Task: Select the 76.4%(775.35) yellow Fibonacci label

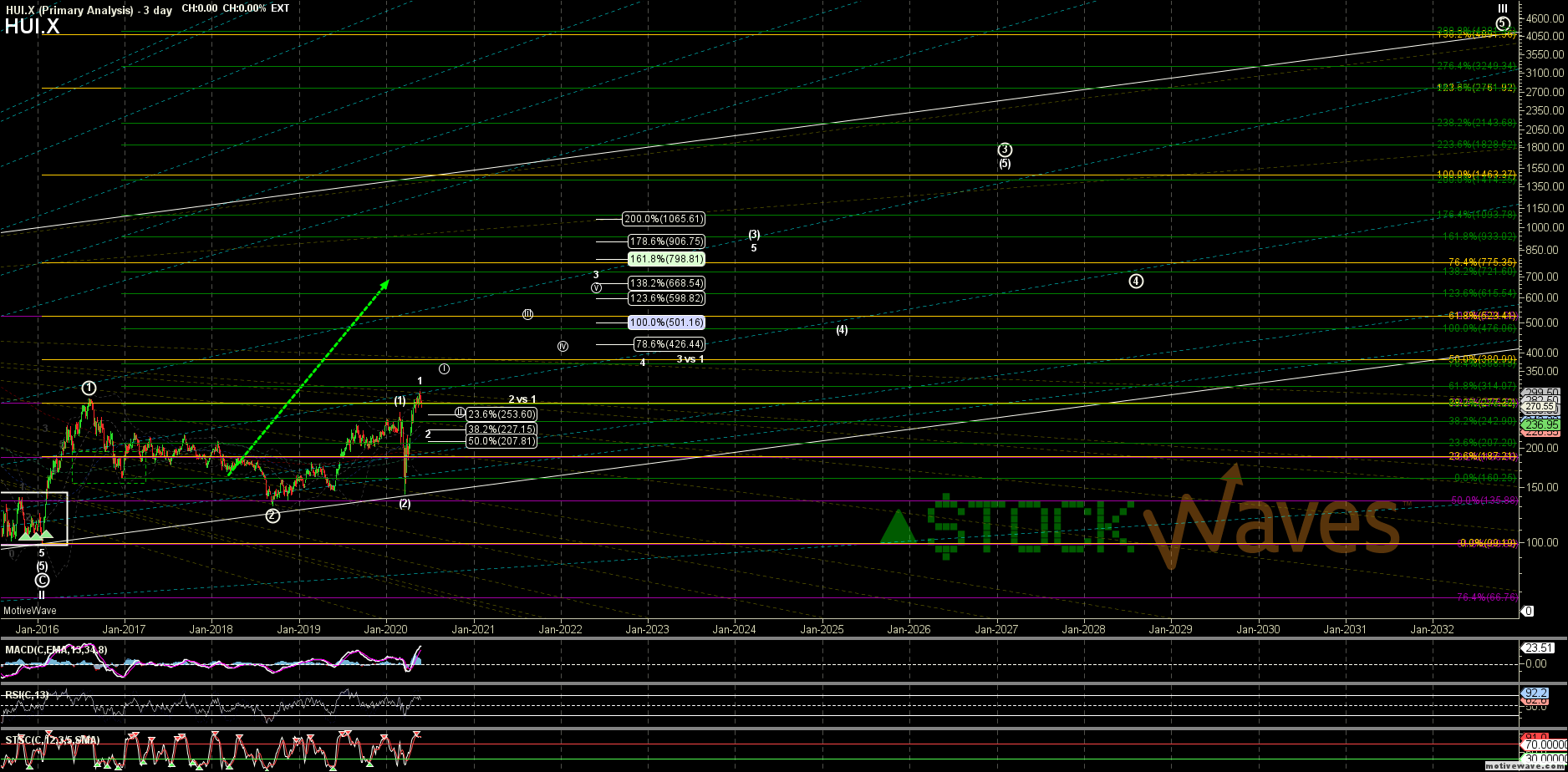Action: [1482, 262]
